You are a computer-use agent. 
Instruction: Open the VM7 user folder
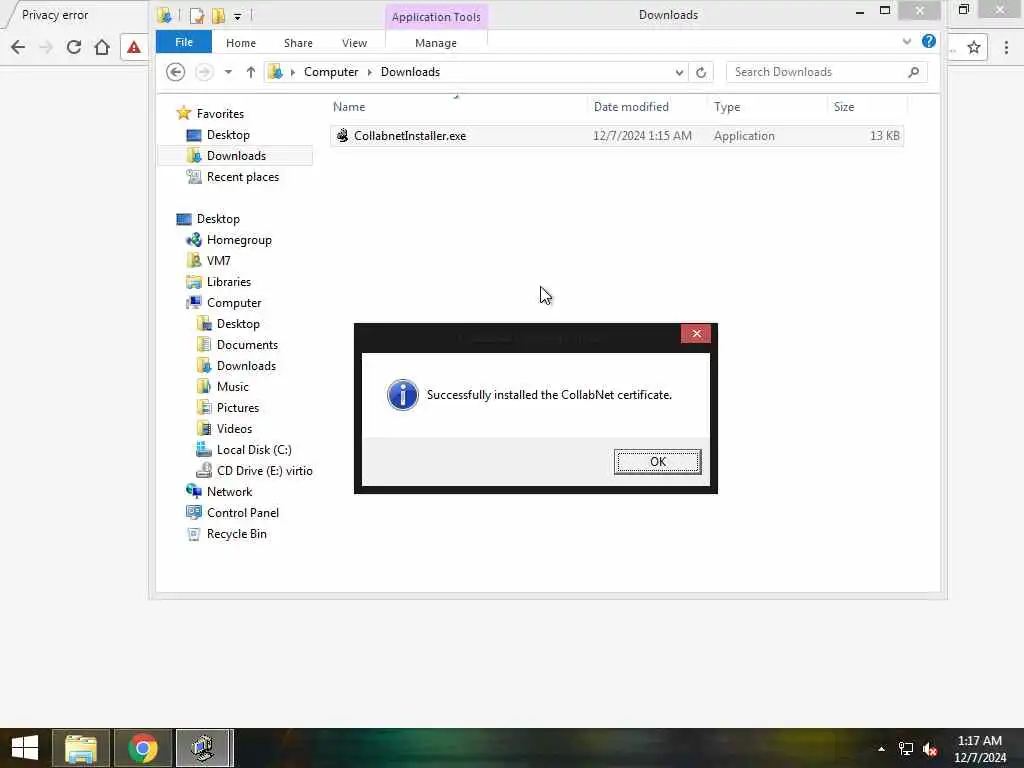pos(218,261)
